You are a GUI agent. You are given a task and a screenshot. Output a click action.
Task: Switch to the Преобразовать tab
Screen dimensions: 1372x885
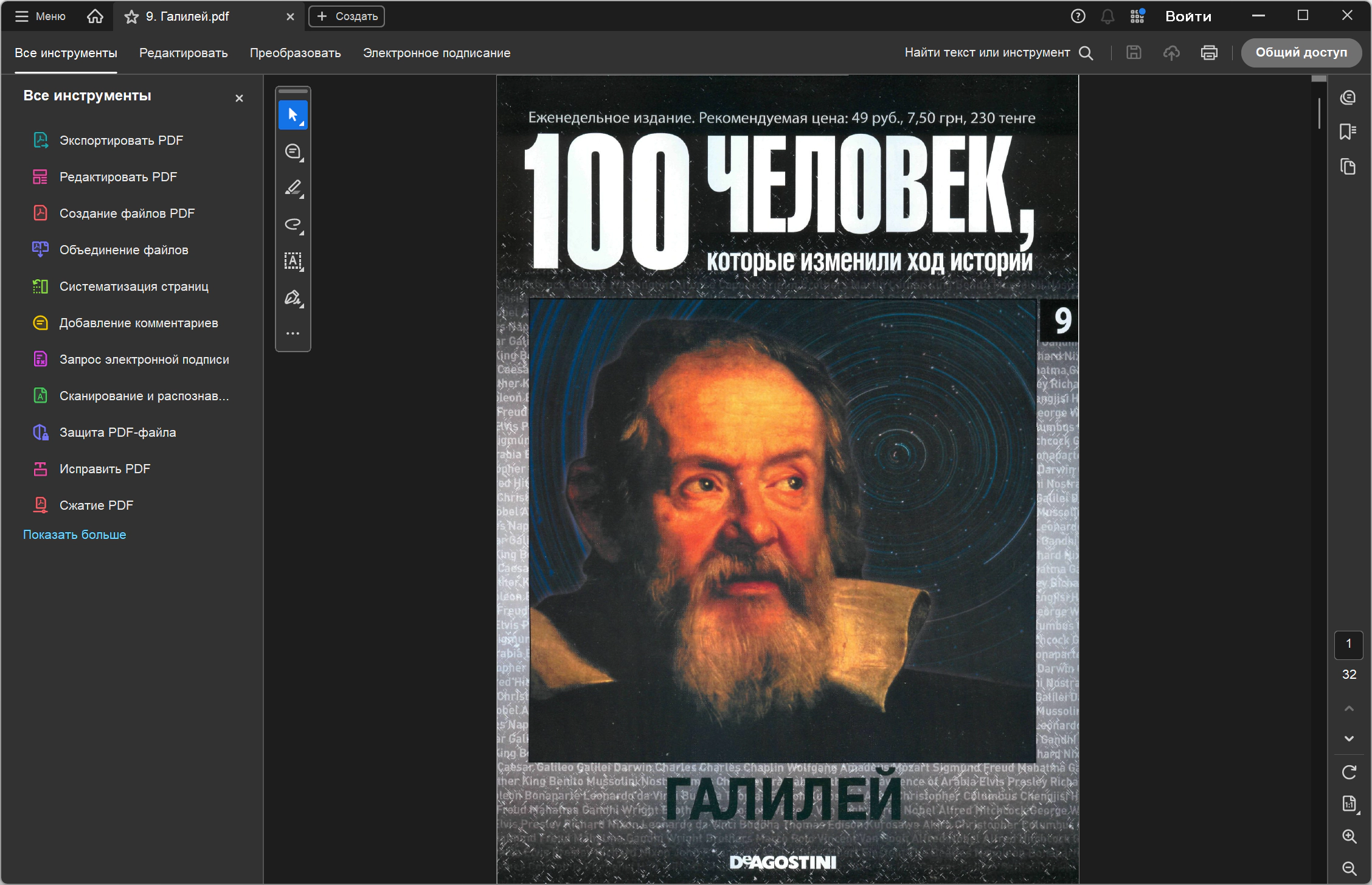tap(295, 53)
